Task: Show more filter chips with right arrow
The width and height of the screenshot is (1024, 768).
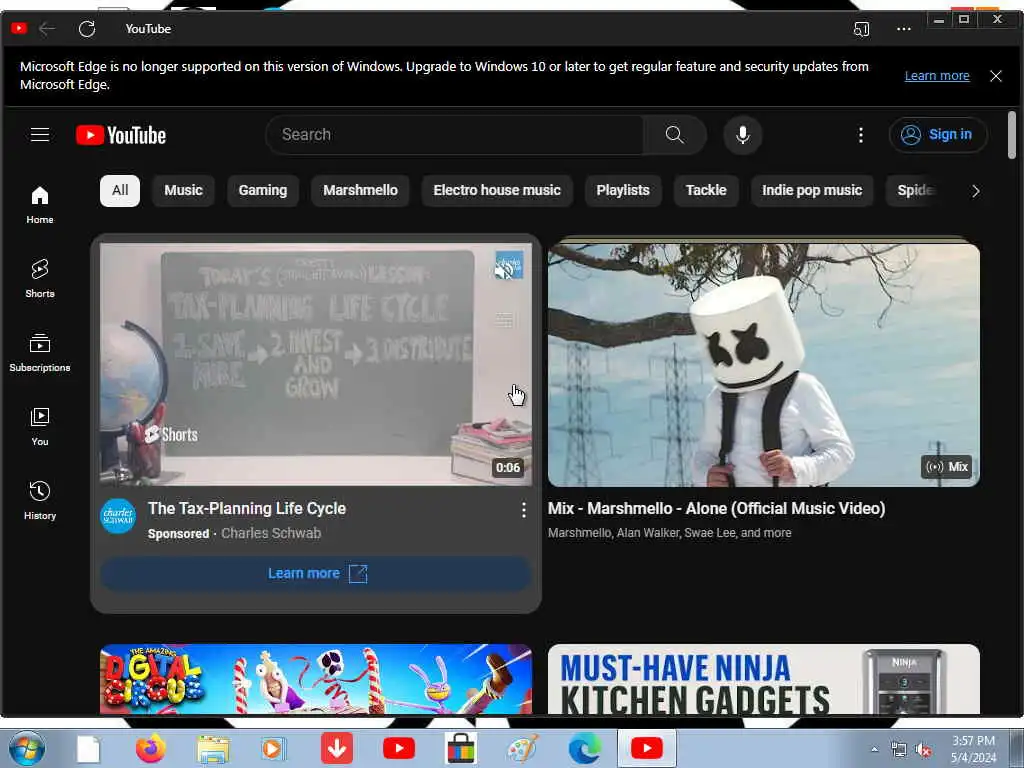Action: point(975,191)
